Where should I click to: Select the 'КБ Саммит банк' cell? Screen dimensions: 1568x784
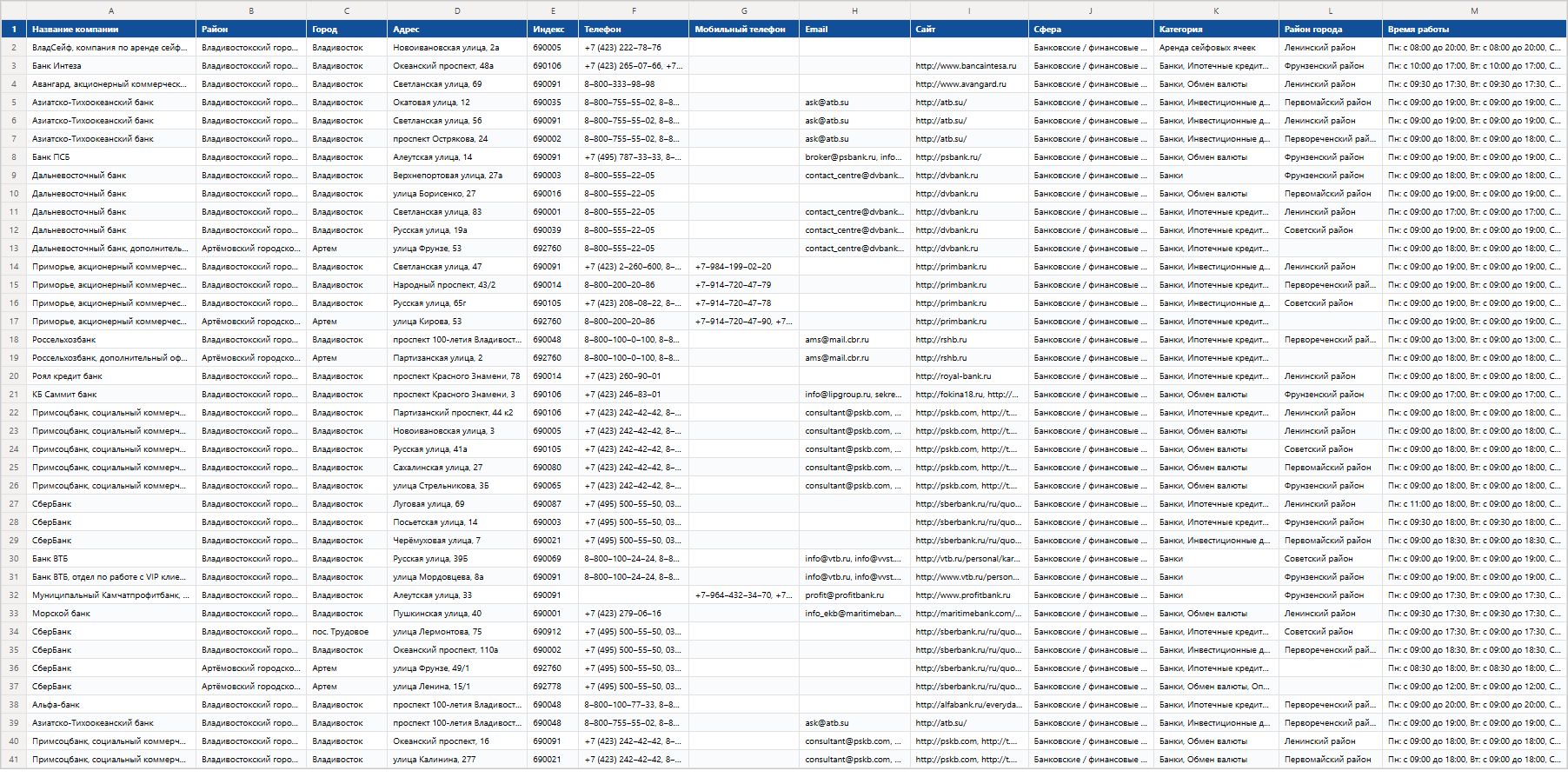tap(111, 395)
